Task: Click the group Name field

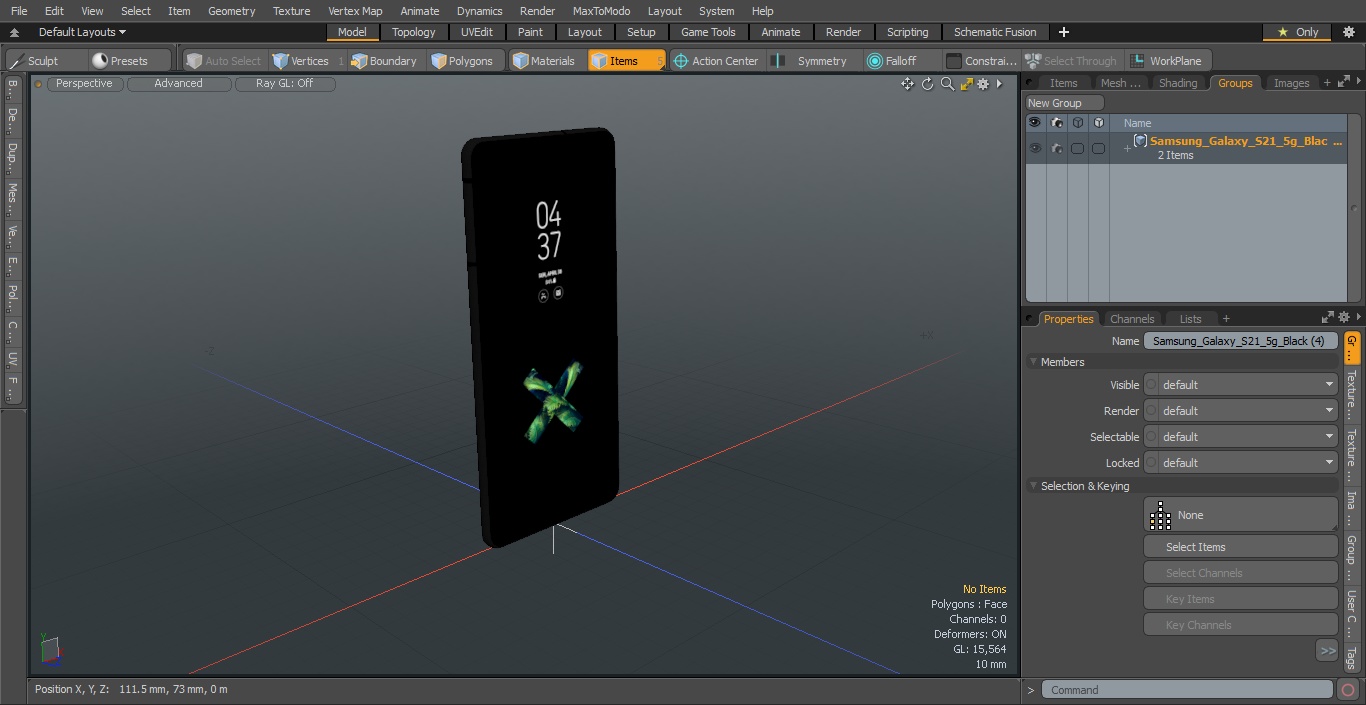Action: [1240, 341]
